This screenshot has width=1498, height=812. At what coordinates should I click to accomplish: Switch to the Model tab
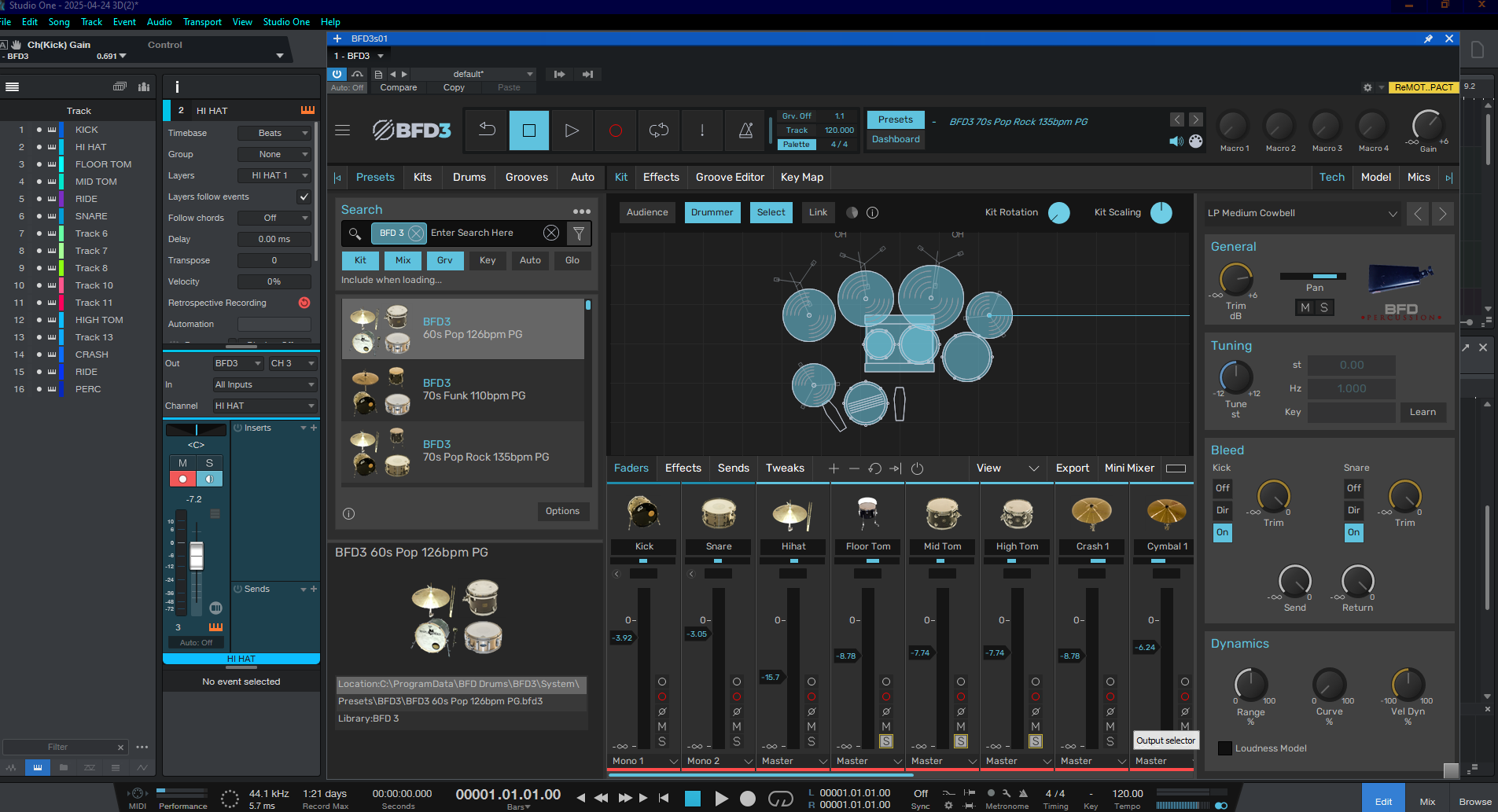coord(1376,177)
